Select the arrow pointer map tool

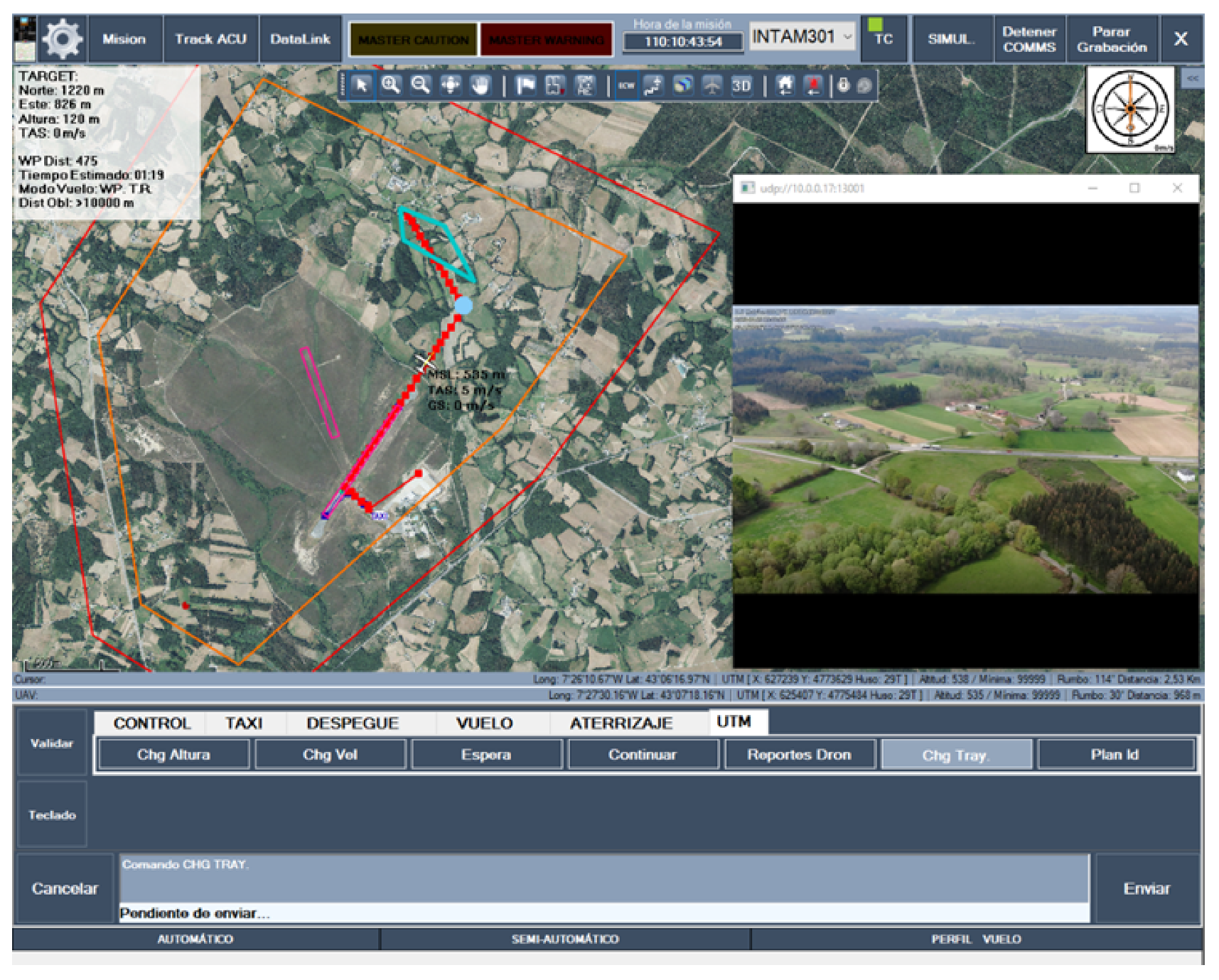coord(361,86)
